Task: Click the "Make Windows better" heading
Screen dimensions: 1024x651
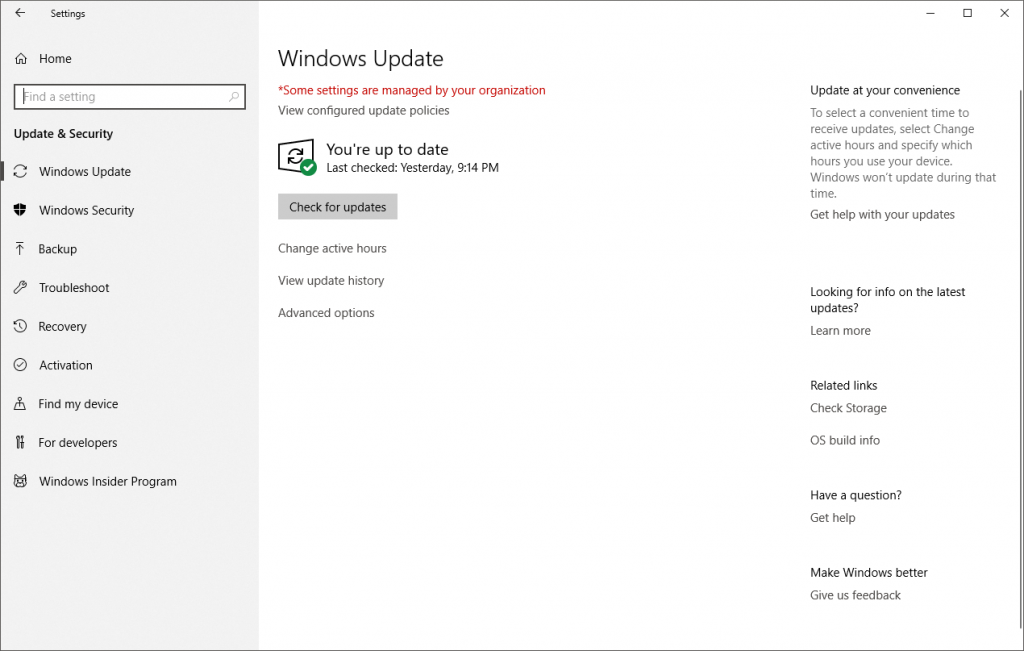Action: click(869, 573)
